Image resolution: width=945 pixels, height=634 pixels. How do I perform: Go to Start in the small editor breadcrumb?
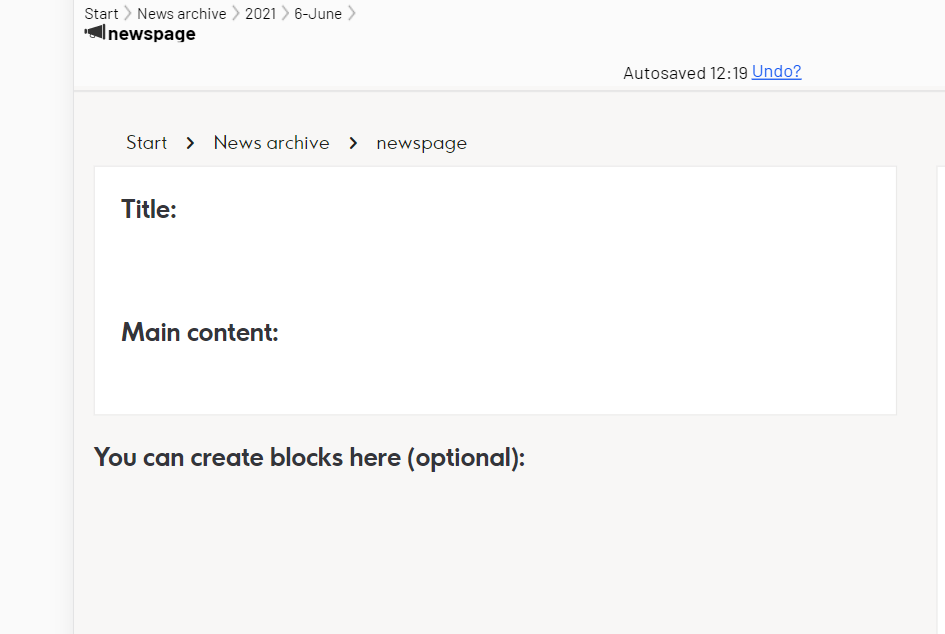click(101, 14)
